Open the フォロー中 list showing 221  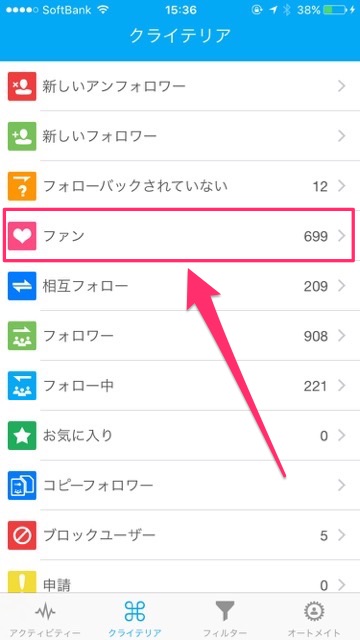180,386
